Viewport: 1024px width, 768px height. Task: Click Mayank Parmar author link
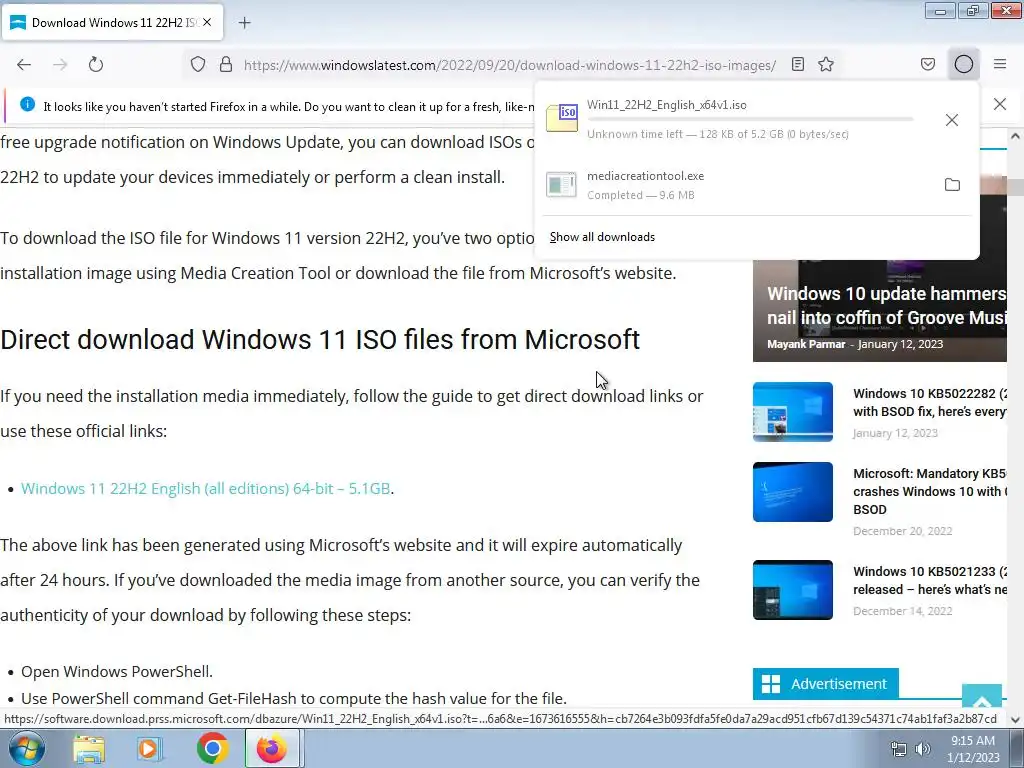click(x=806, y=344)
